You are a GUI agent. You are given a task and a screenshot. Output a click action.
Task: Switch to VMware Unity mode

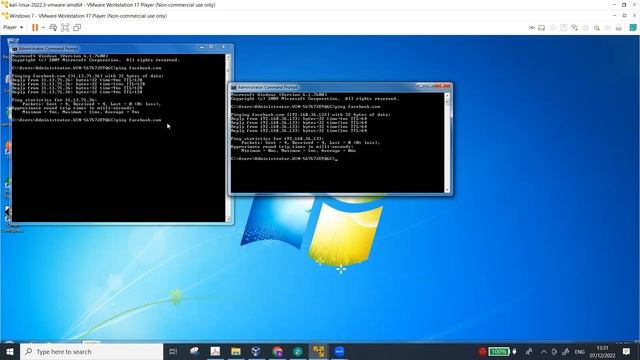tap(77, 27)
